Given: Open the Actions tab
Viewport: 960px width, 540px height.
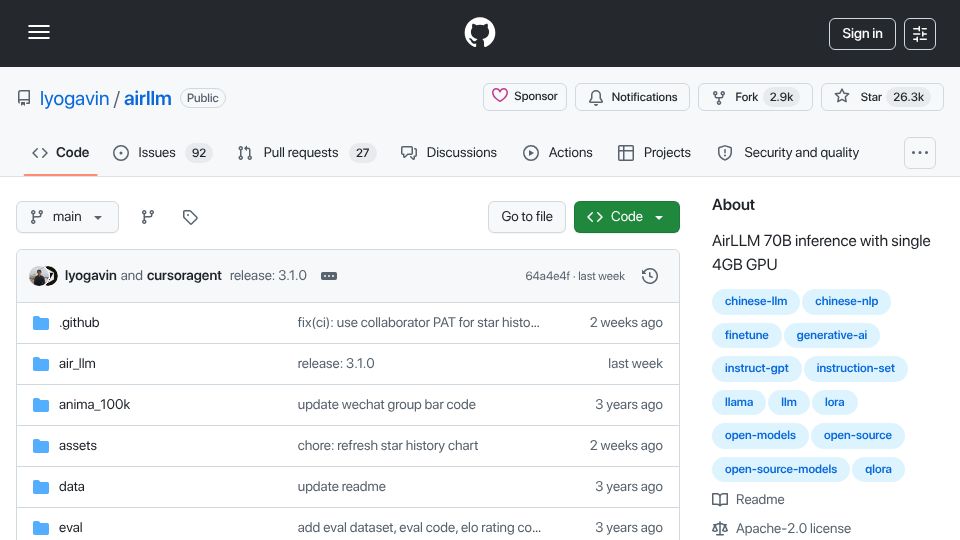Looking at the screenshot, I should coord(558,152).
